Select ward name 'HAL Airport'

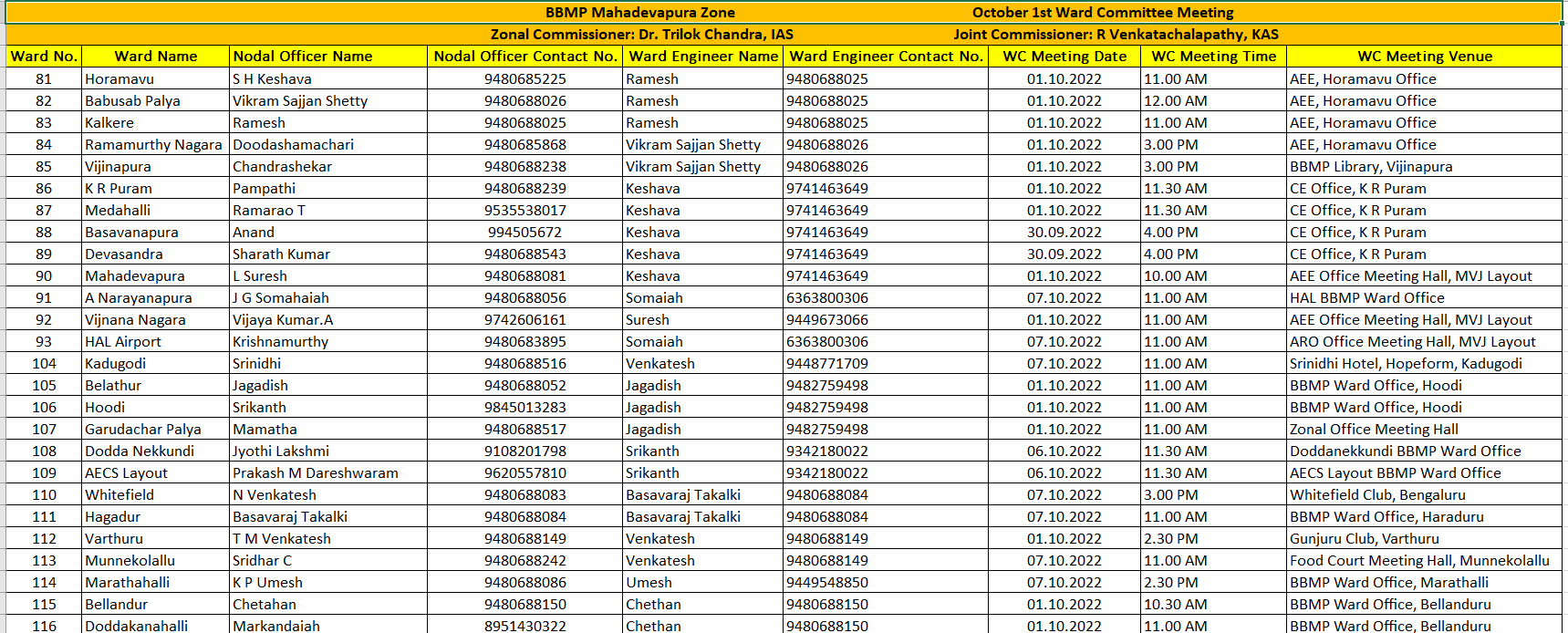click(156, 342)
